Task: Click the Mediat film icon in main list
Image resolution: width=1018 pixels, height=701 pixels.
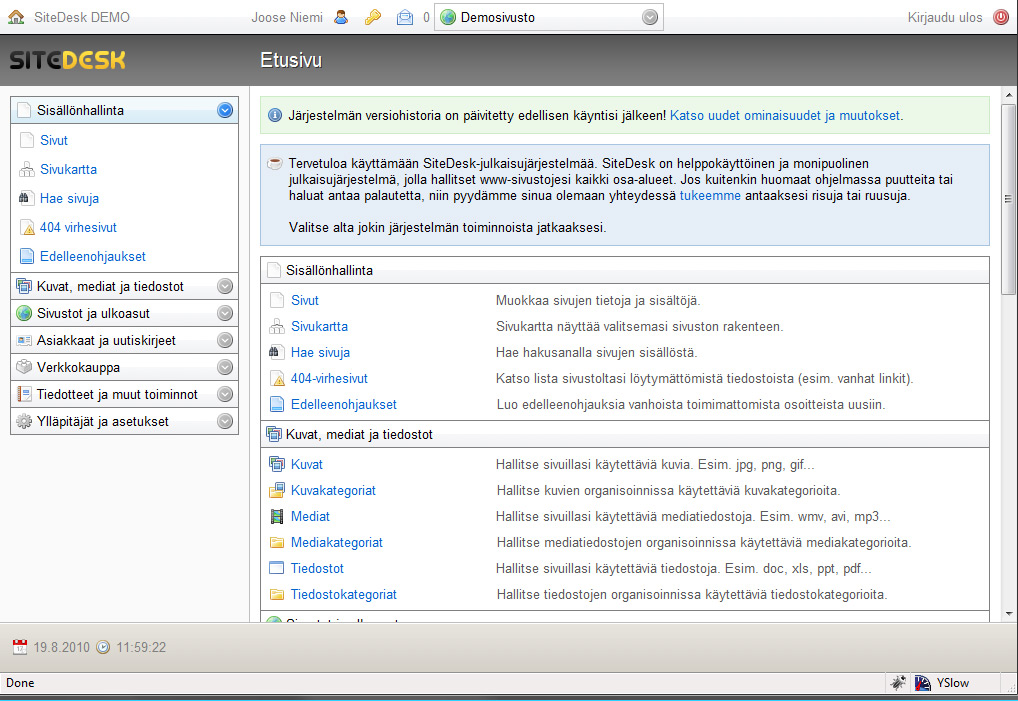Action: click(277, 517)
